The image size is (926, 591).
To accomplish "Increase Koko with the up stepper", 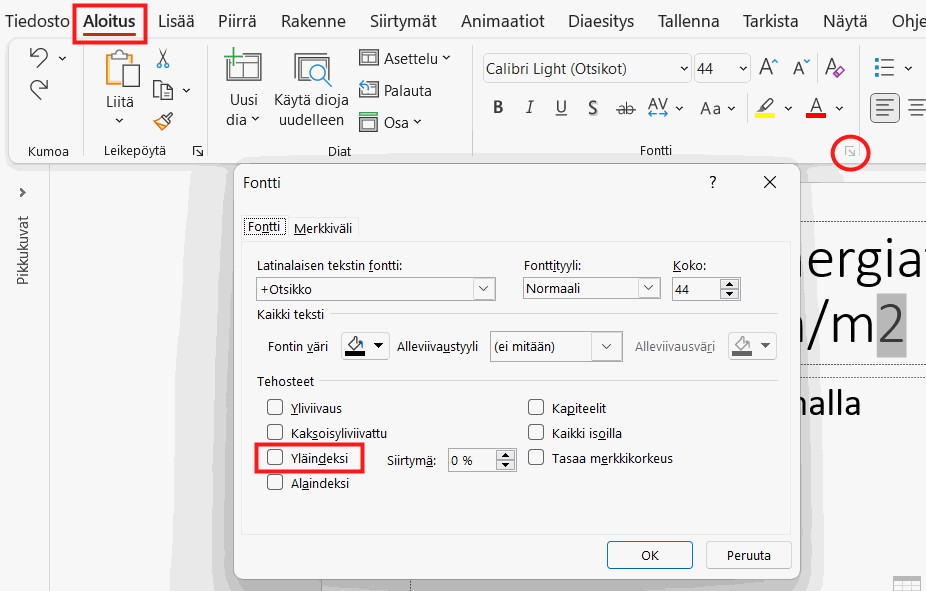I will pyautogui.click(x=730, y=285).
